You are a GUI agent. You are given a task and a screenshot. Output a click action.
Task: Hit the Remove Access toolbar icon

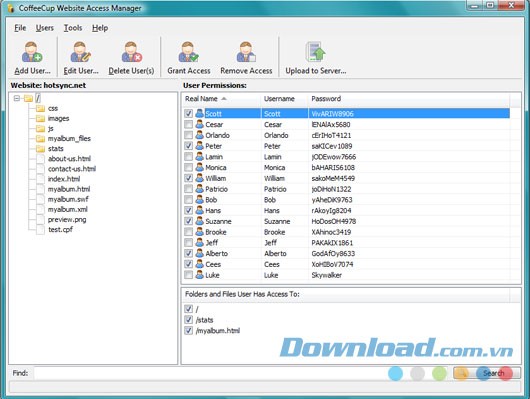click(246, 52)
